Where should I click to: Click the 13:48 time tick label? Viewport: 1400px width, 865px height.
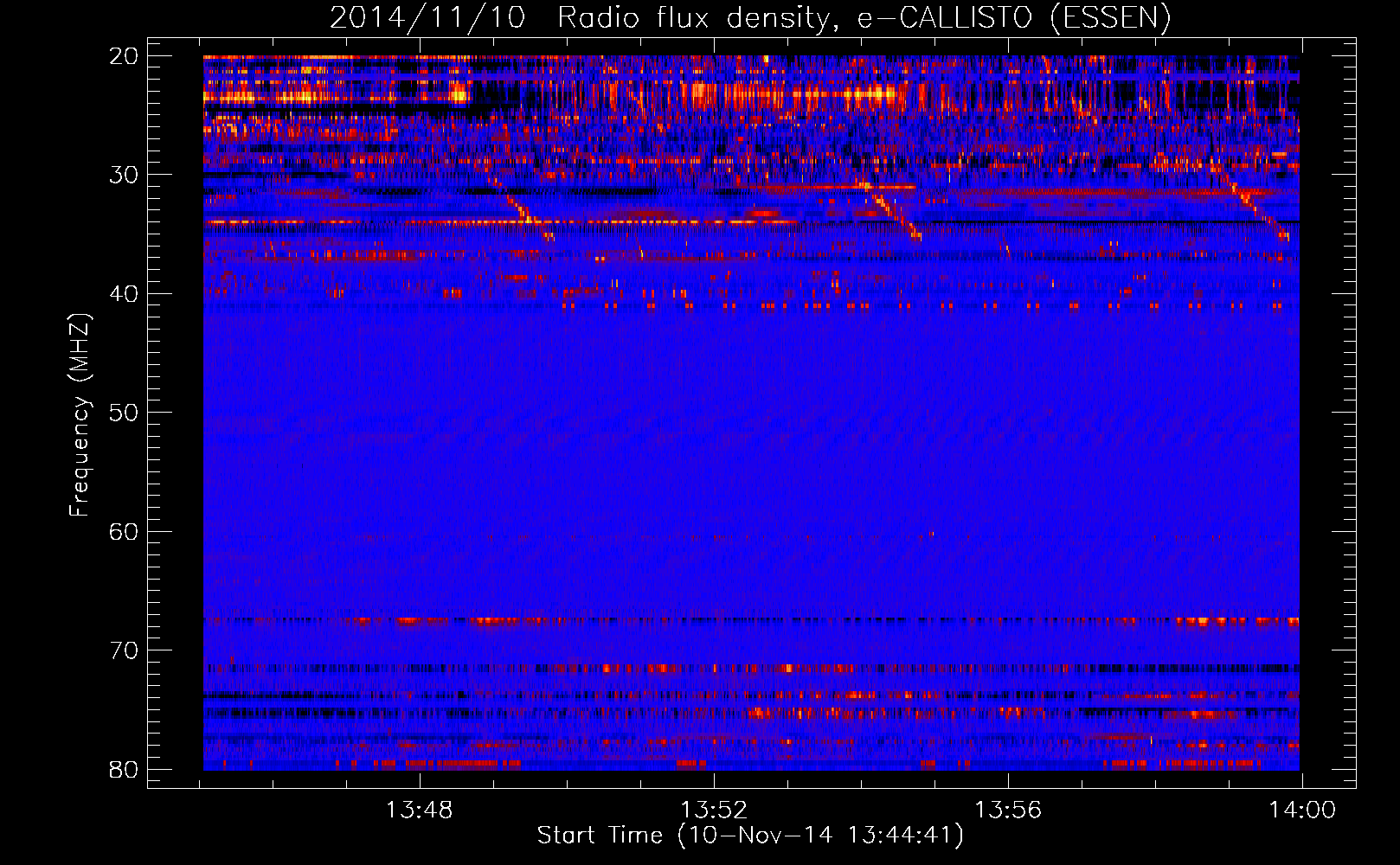point(420,811)
